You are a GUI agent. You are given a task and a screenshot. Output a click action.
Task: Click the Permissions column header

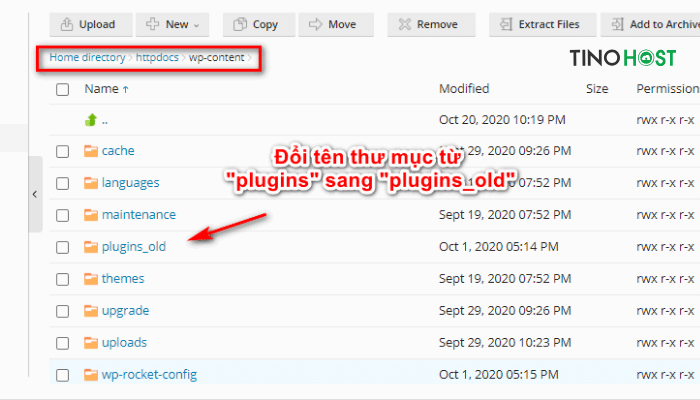668,89
